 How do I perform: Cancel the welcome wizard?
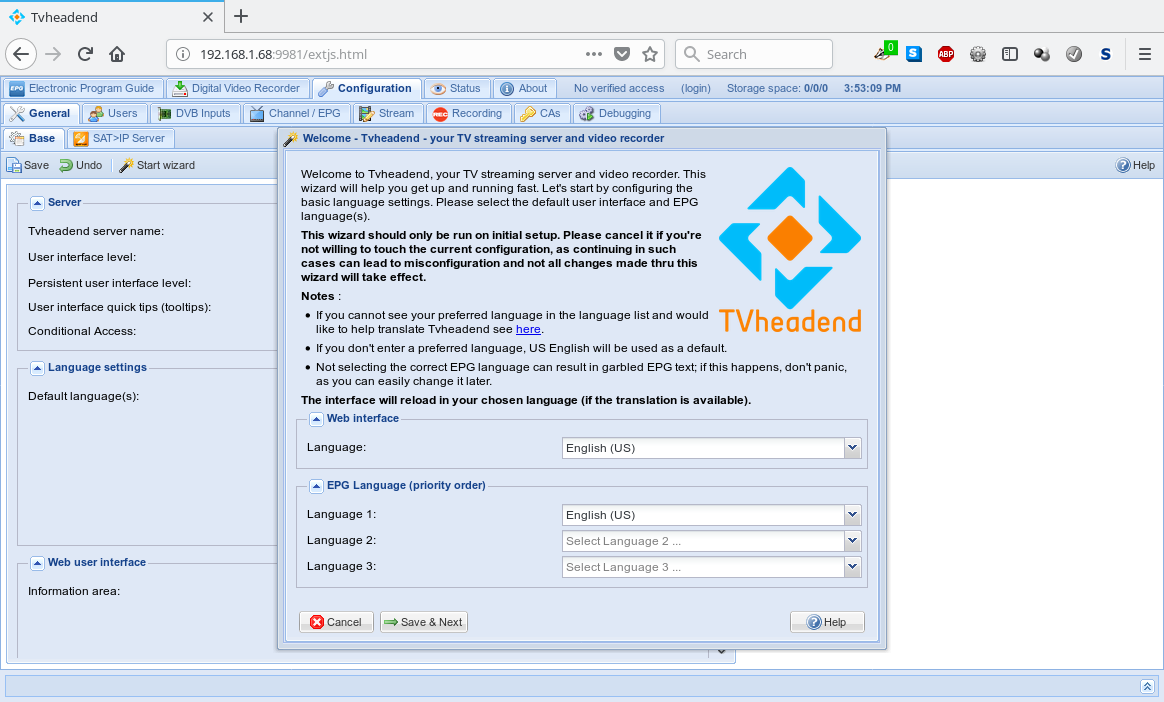[x=336, y=622]
